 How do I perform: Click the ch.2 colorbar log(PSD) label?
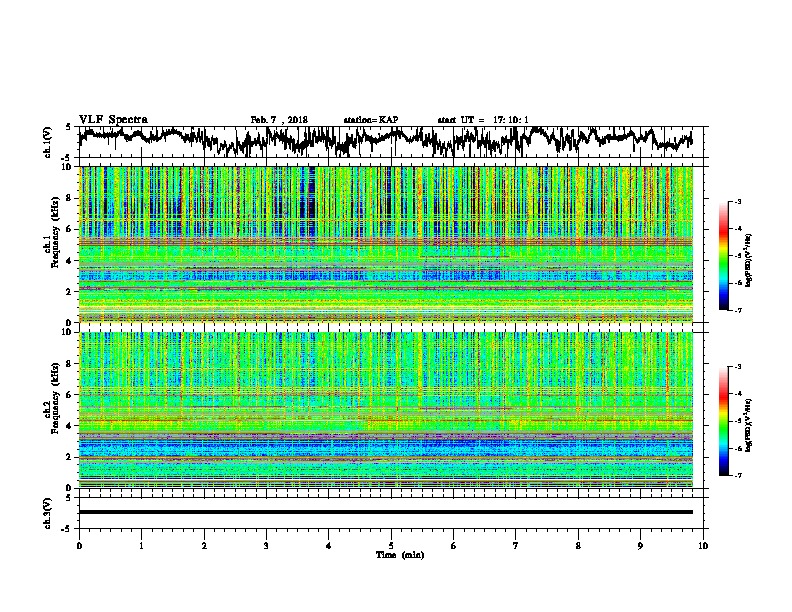(x=748, y=425)
